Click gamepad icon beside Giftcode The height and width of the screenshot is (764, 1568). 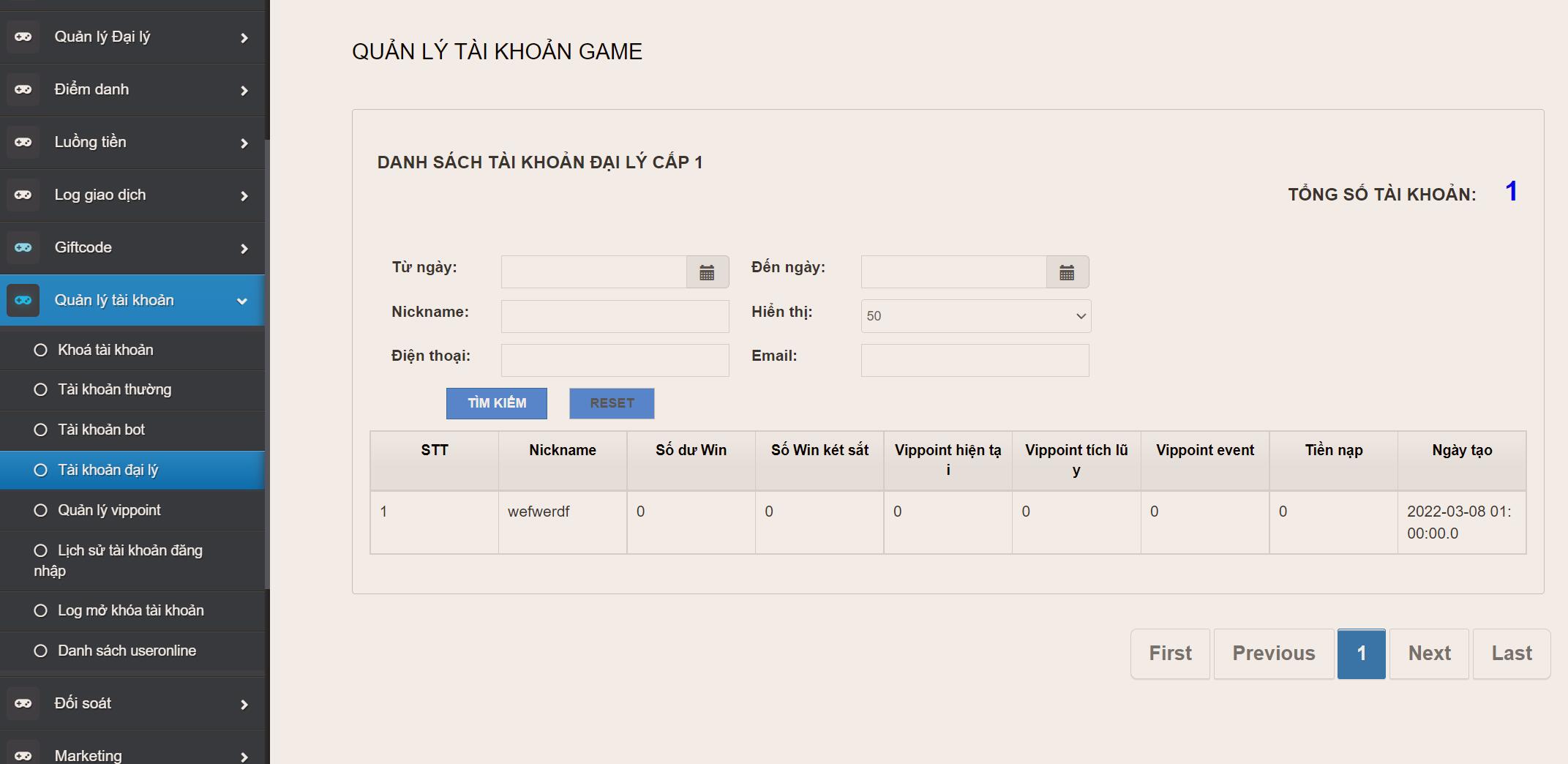tap(23, 247)
